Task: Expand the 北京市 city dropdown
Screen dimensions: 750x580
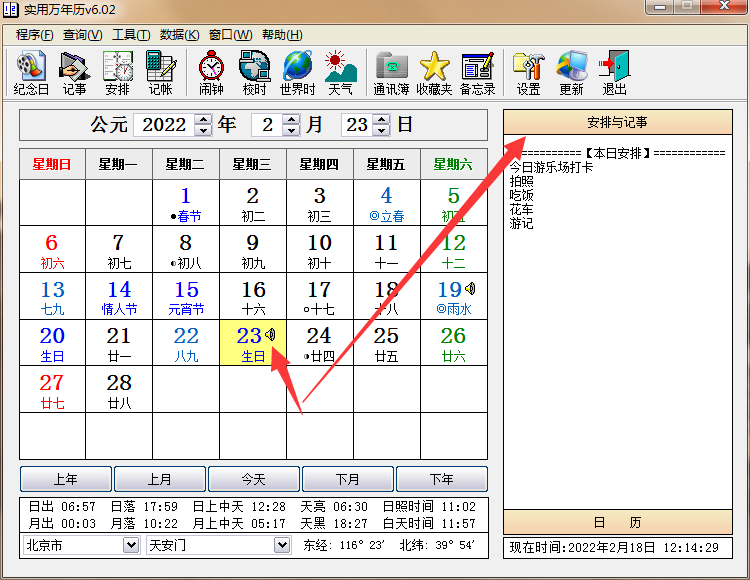Action: (x=131, y=545)
